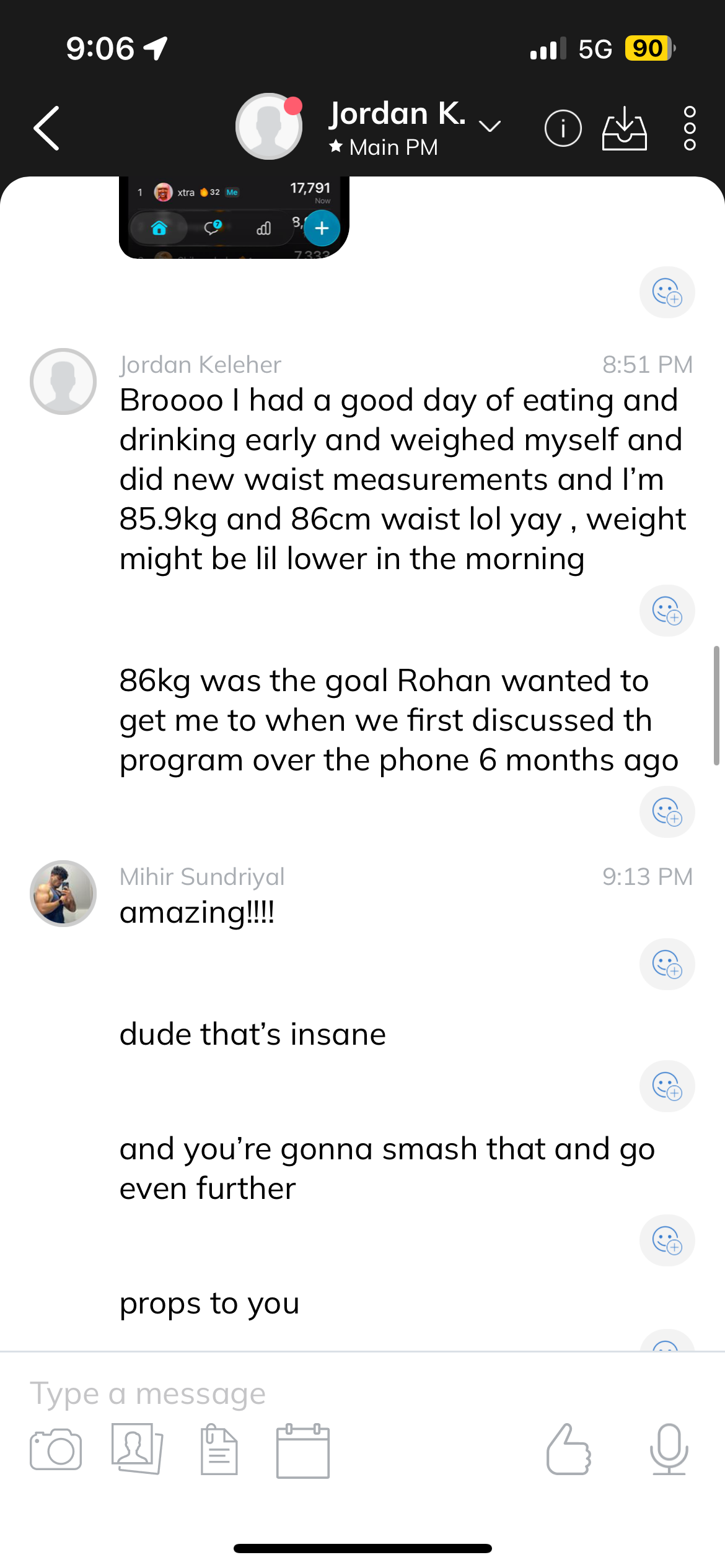Add reaction to the 86kg goal message

coord(667,812)
